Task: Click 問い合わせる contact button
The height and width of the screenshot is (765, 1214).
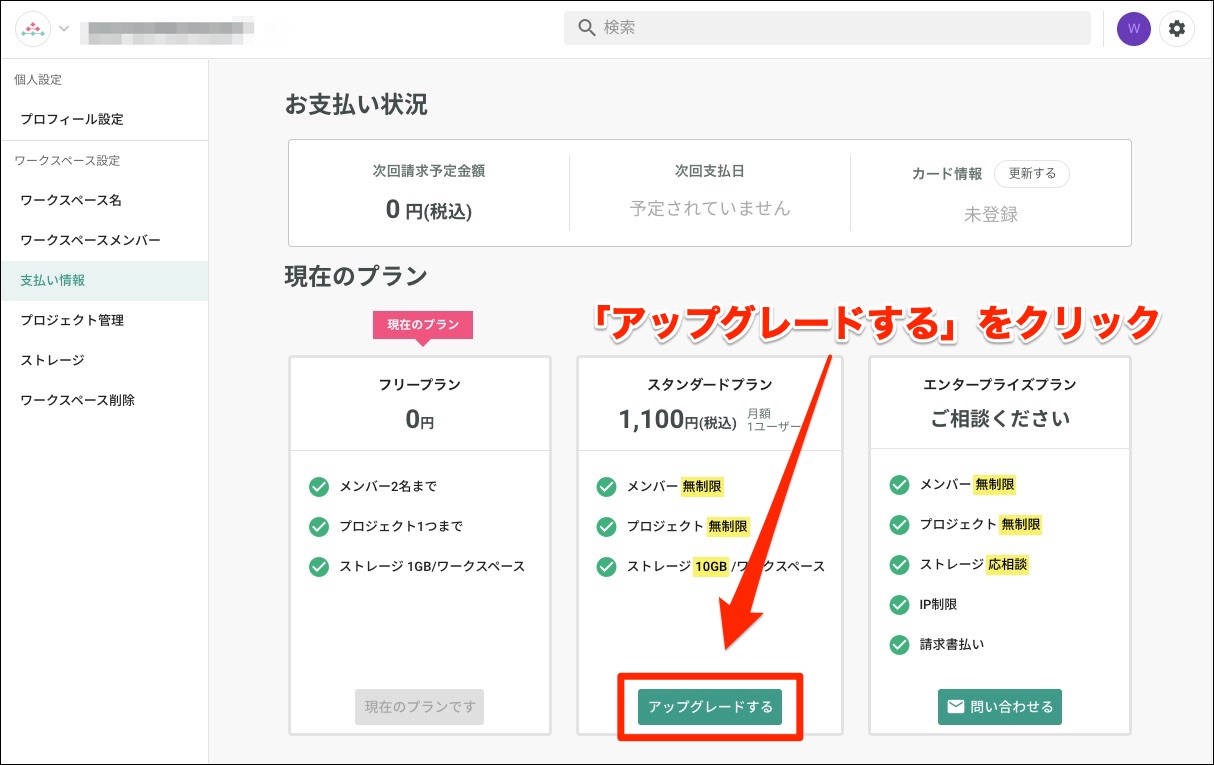Action: coord(999,707)
